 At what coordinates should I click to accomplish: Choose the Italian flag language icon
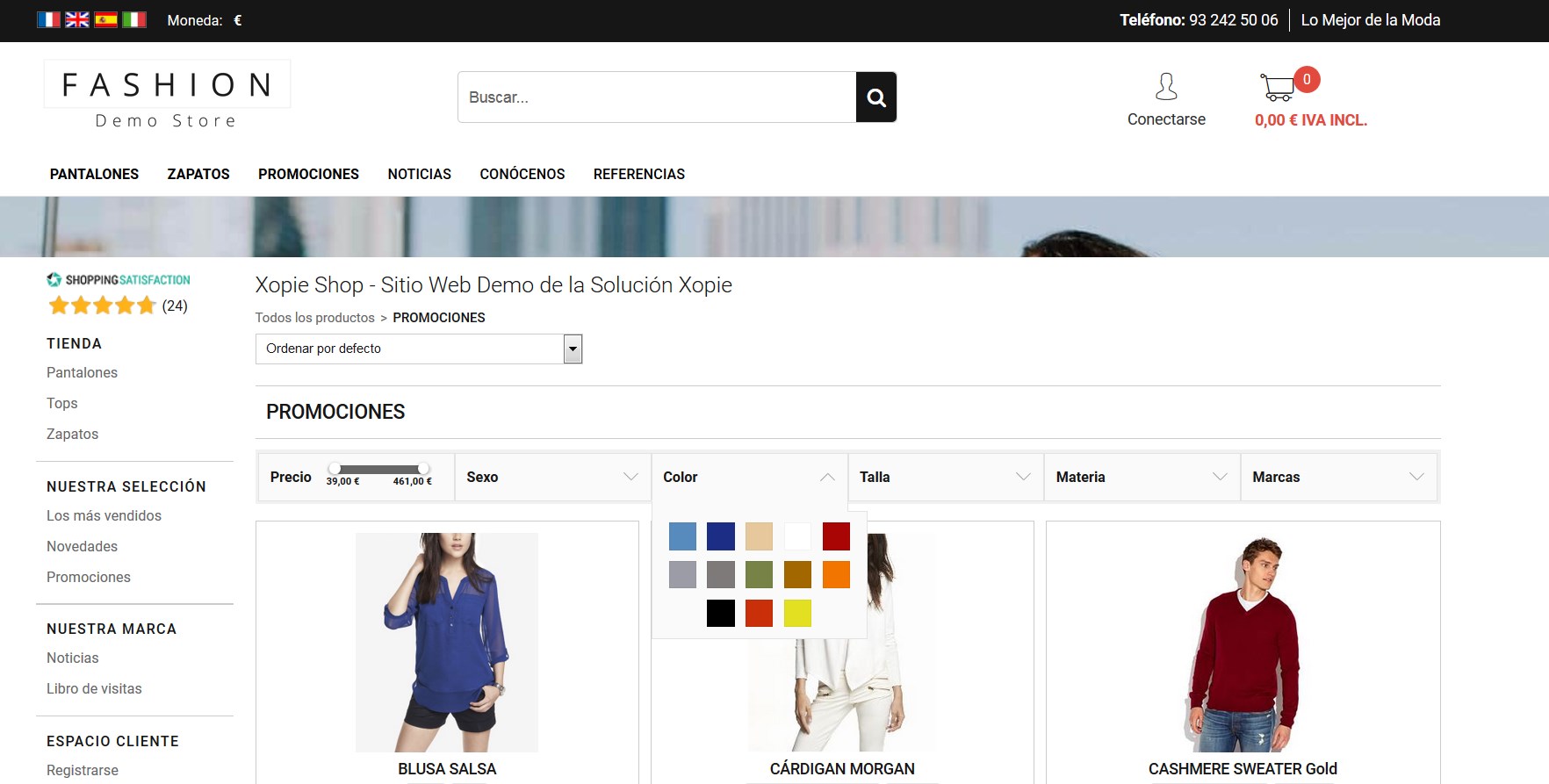[133, 19]
